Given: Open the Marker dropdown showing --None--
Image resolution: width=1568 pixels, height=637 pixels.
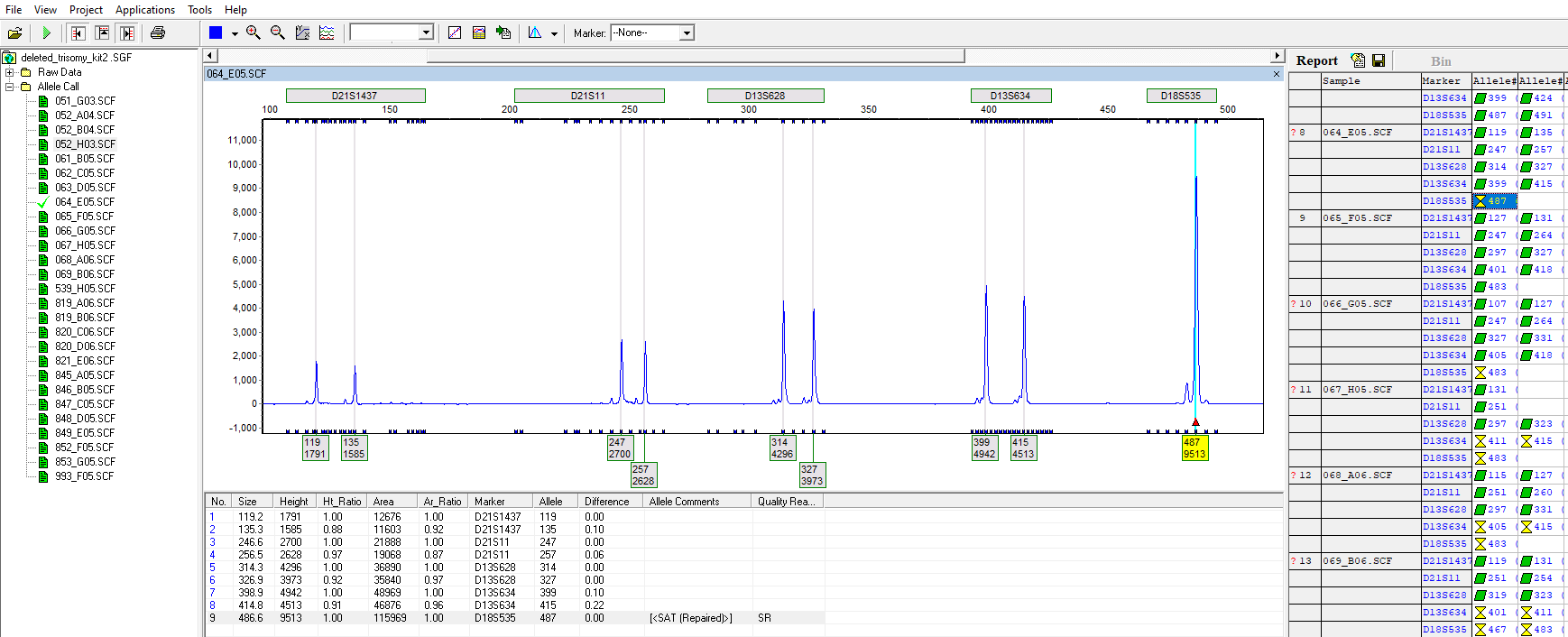Looking at the screenshot, I should coord(652,33).
